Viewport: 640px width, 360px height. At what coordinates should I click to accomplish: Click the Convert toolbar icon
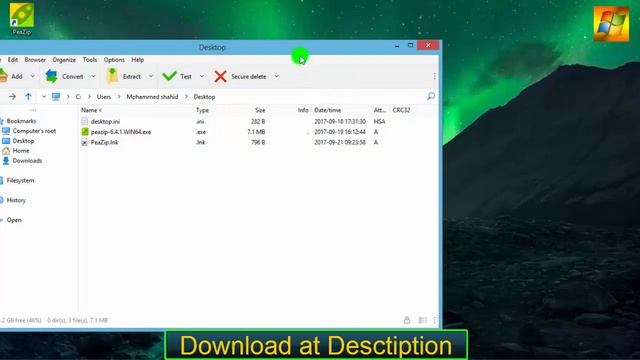(51, 76)
